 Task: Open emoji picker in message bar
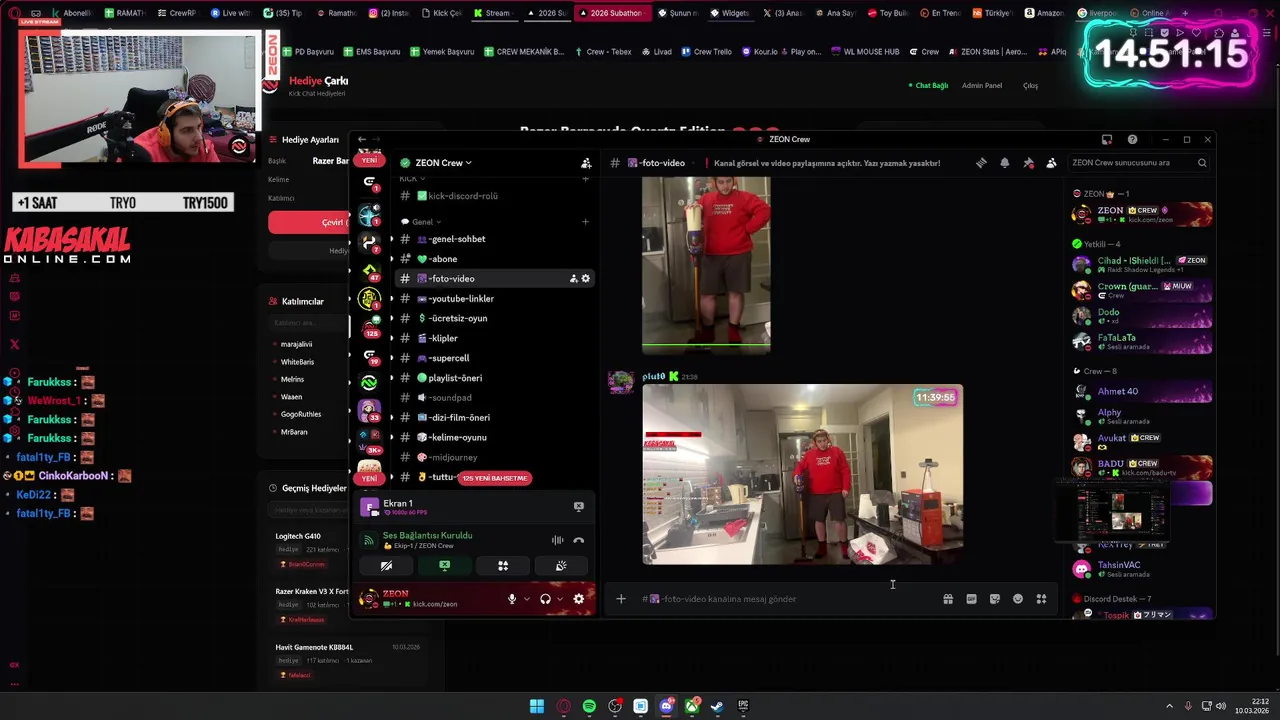click(1018, 599)
